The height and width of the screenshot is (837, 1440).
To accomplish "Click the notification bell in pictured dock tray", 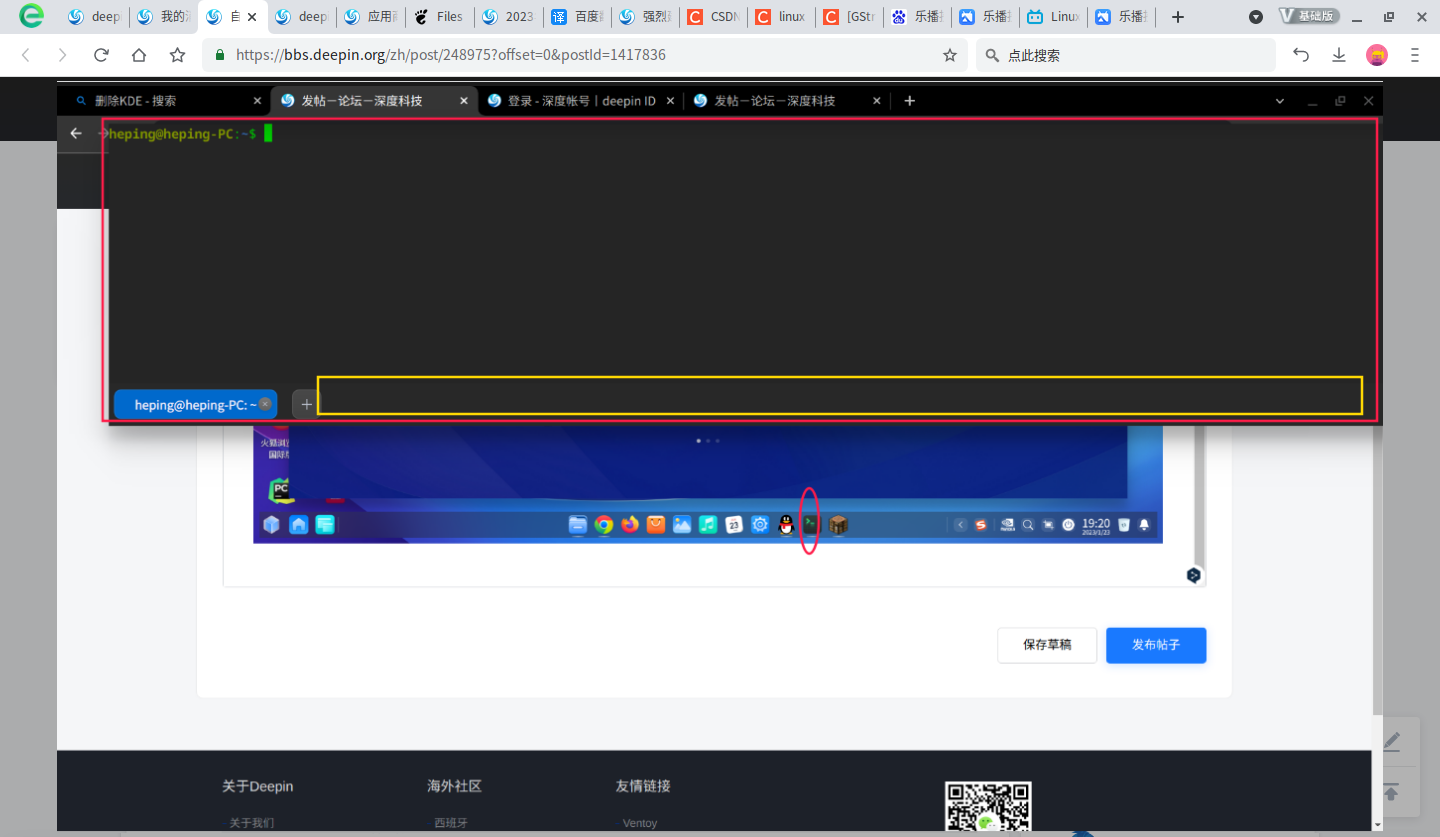I will [1144, 524].
